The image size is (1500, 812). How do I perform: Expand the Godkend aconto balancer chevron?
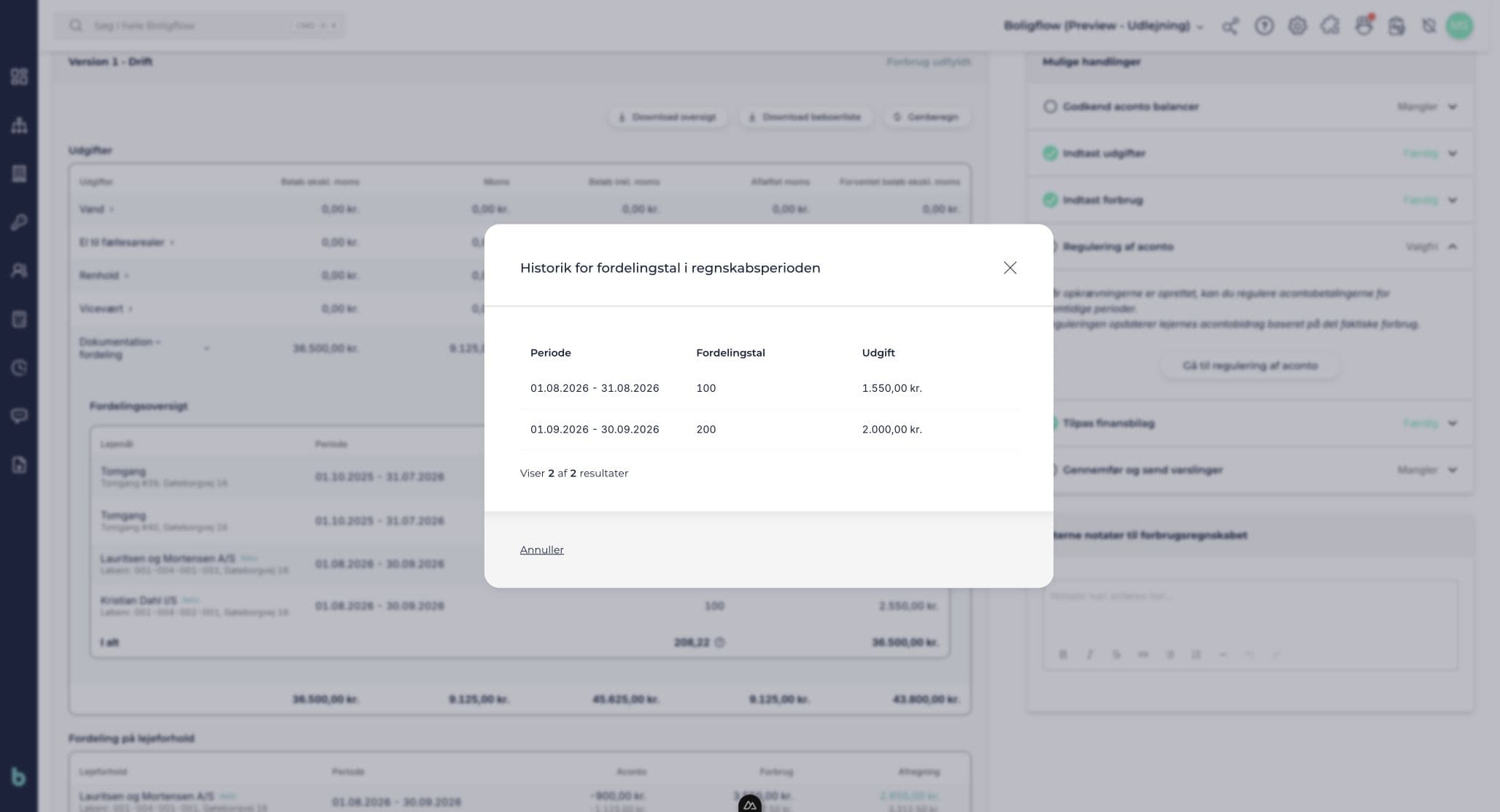pyautogui.click(x=1453, y=107)
